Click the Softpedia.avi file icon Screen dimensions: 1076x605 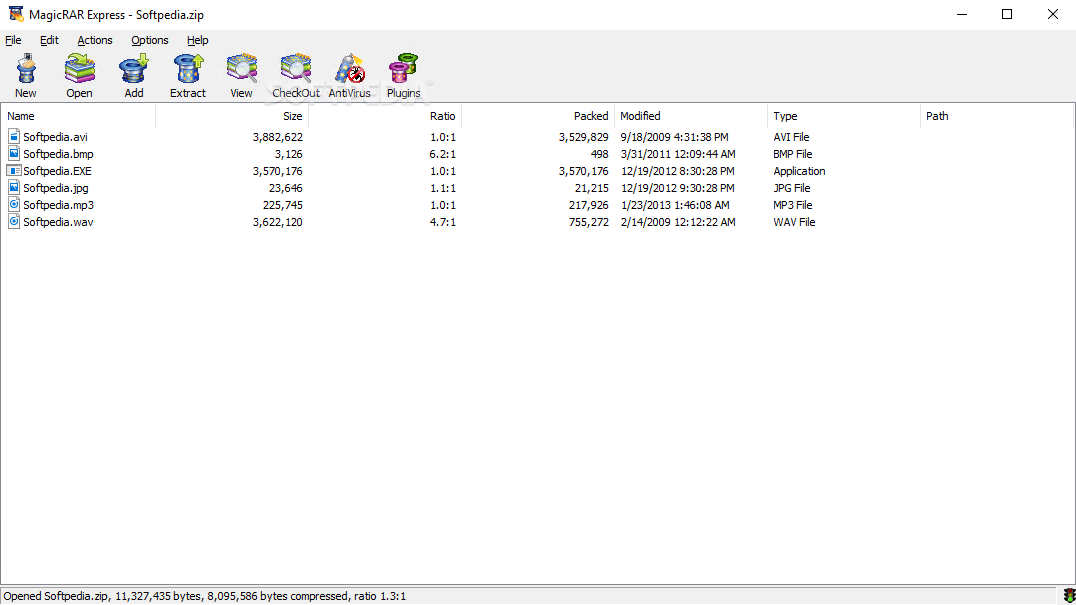(x=14, y=137)
